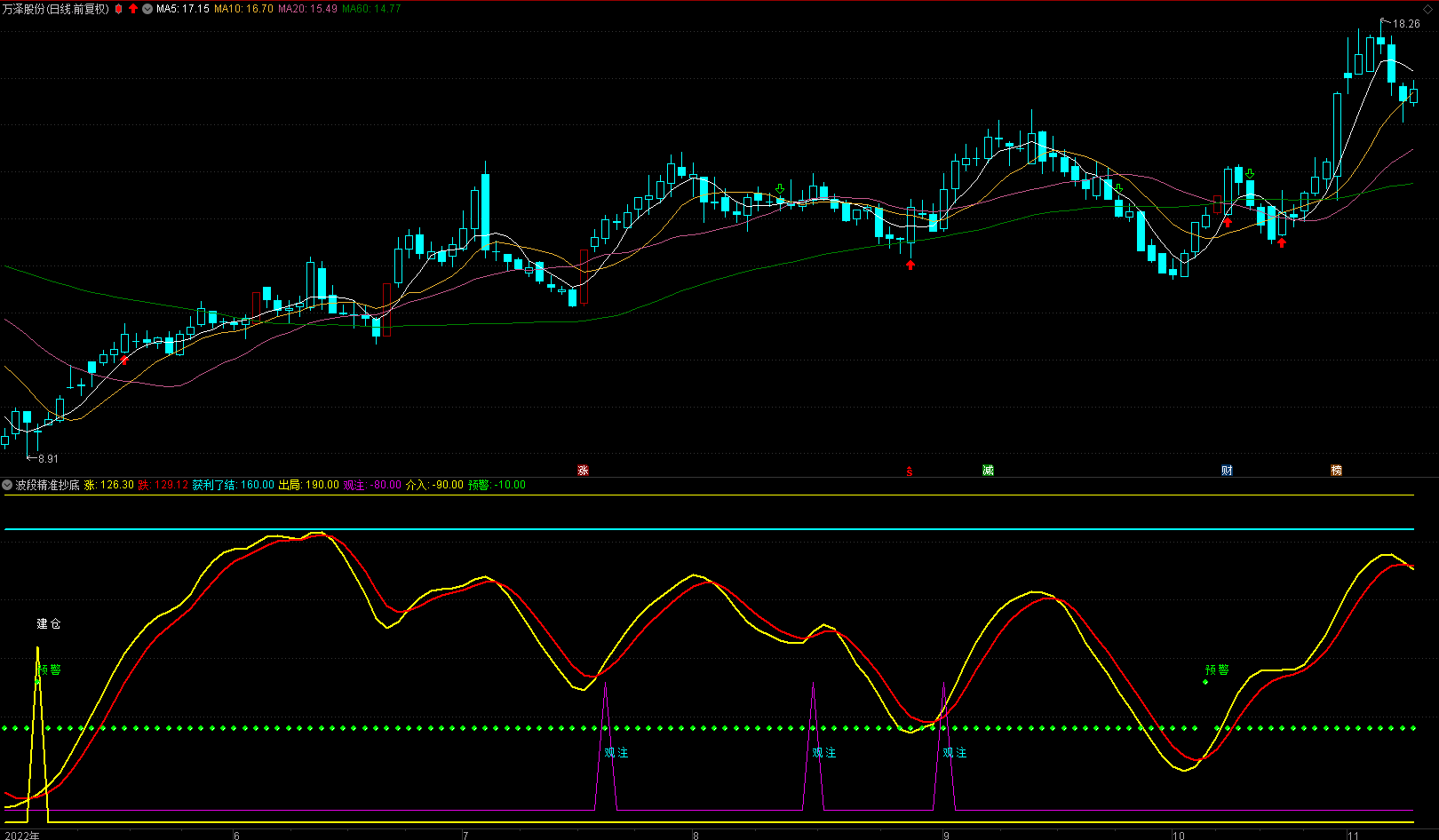The width and height of the screenshot is (1439, 840).
Task: Click the MA5: 17.15 label
Action: point(183,9)
